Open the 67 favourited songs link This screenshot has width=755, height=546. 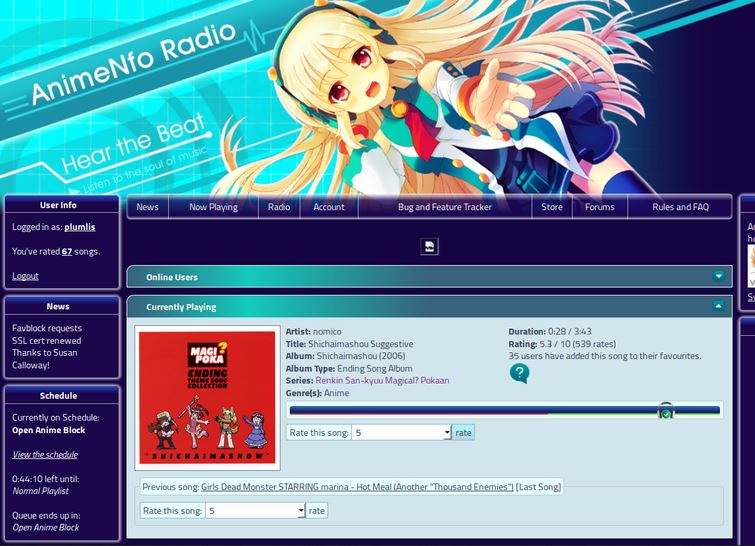click(67, 252)
